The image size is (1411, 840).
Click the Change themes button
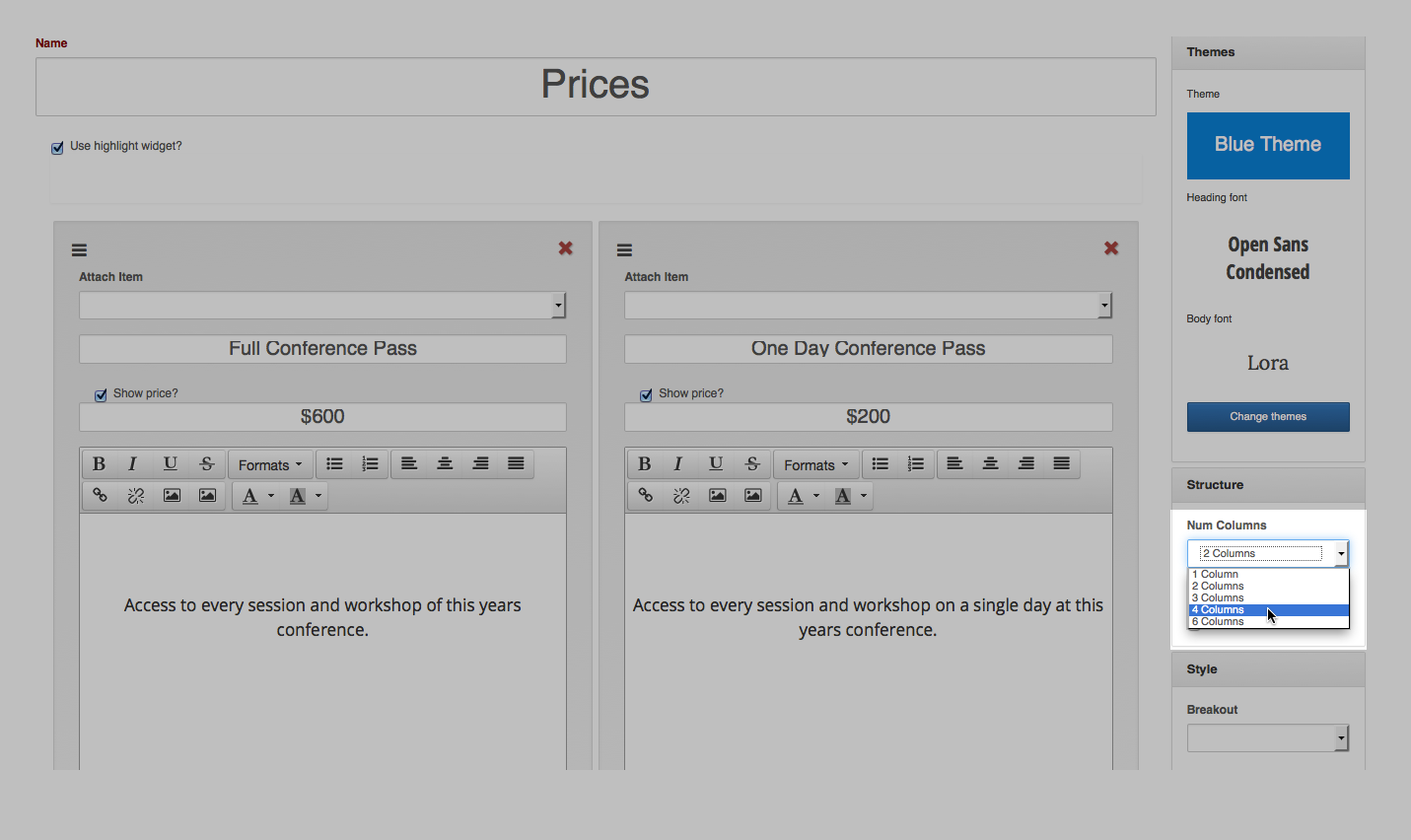click(x=1268, y=417)
